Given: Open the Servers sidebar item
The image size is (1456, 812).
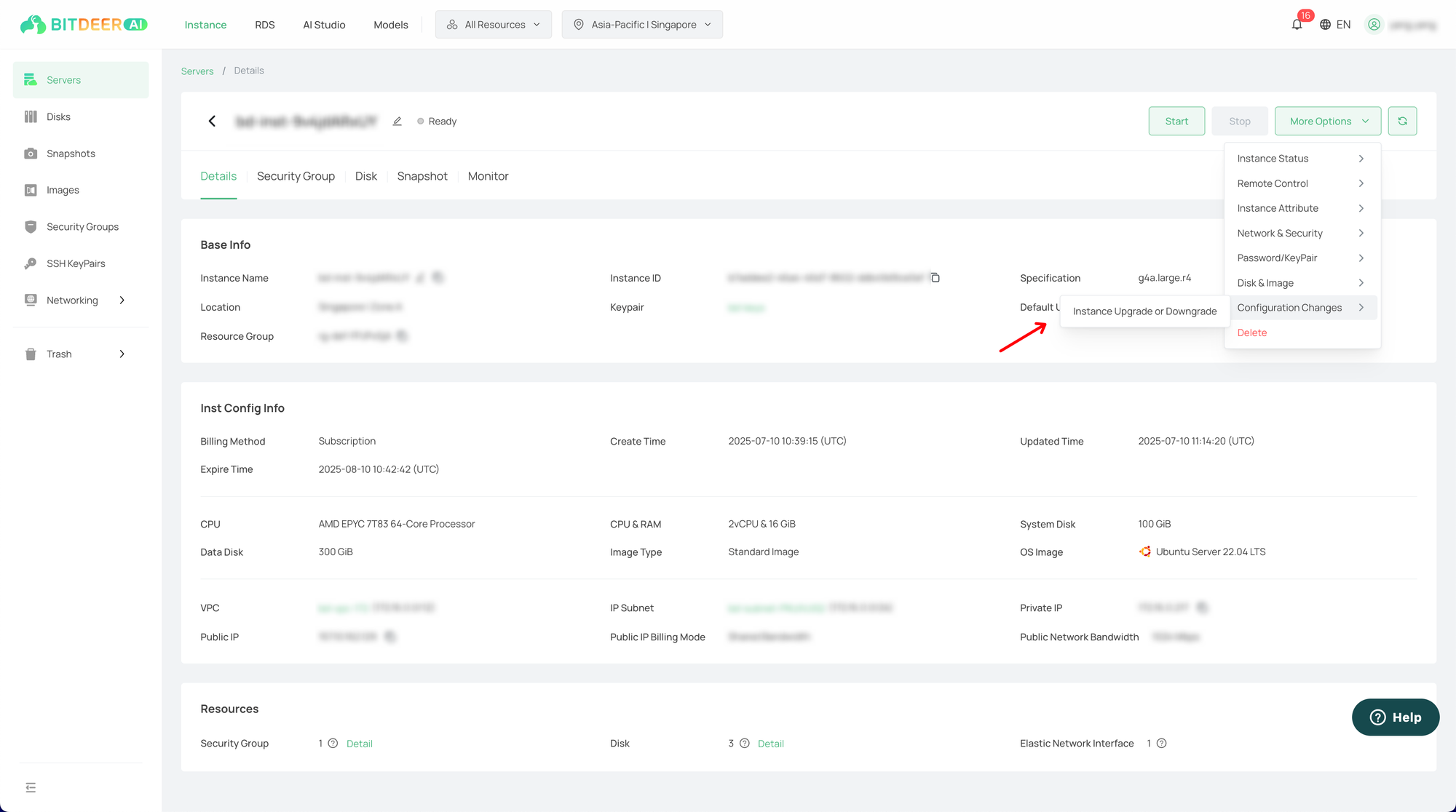Looking at the screenshot, I should (x=81, y=80).
